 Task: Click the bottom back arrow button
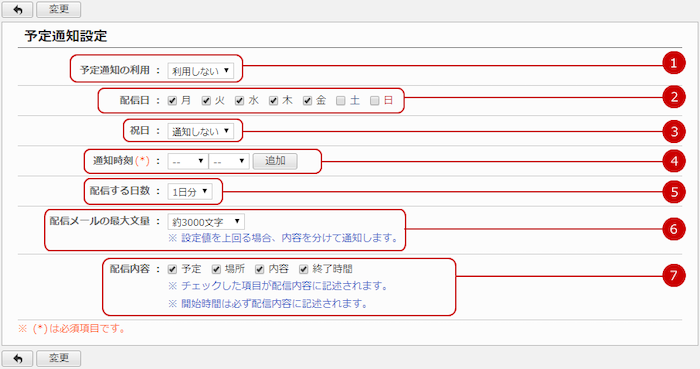(x=17, y=358)
